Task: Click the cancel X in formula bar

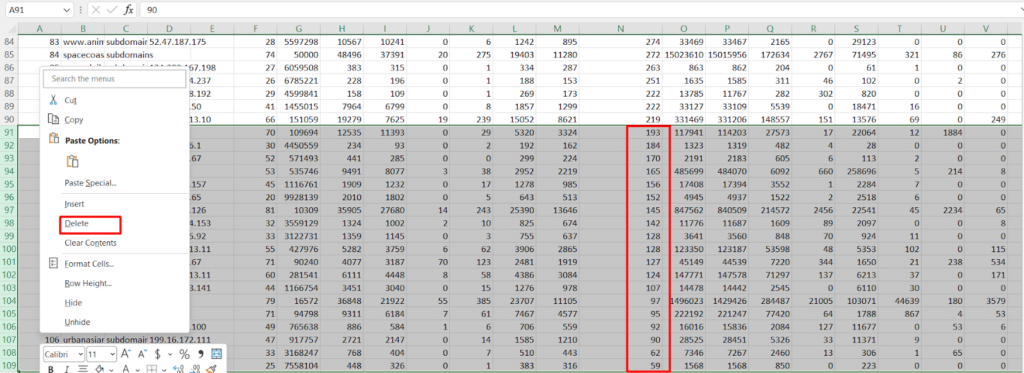Action: coord(96,10)
